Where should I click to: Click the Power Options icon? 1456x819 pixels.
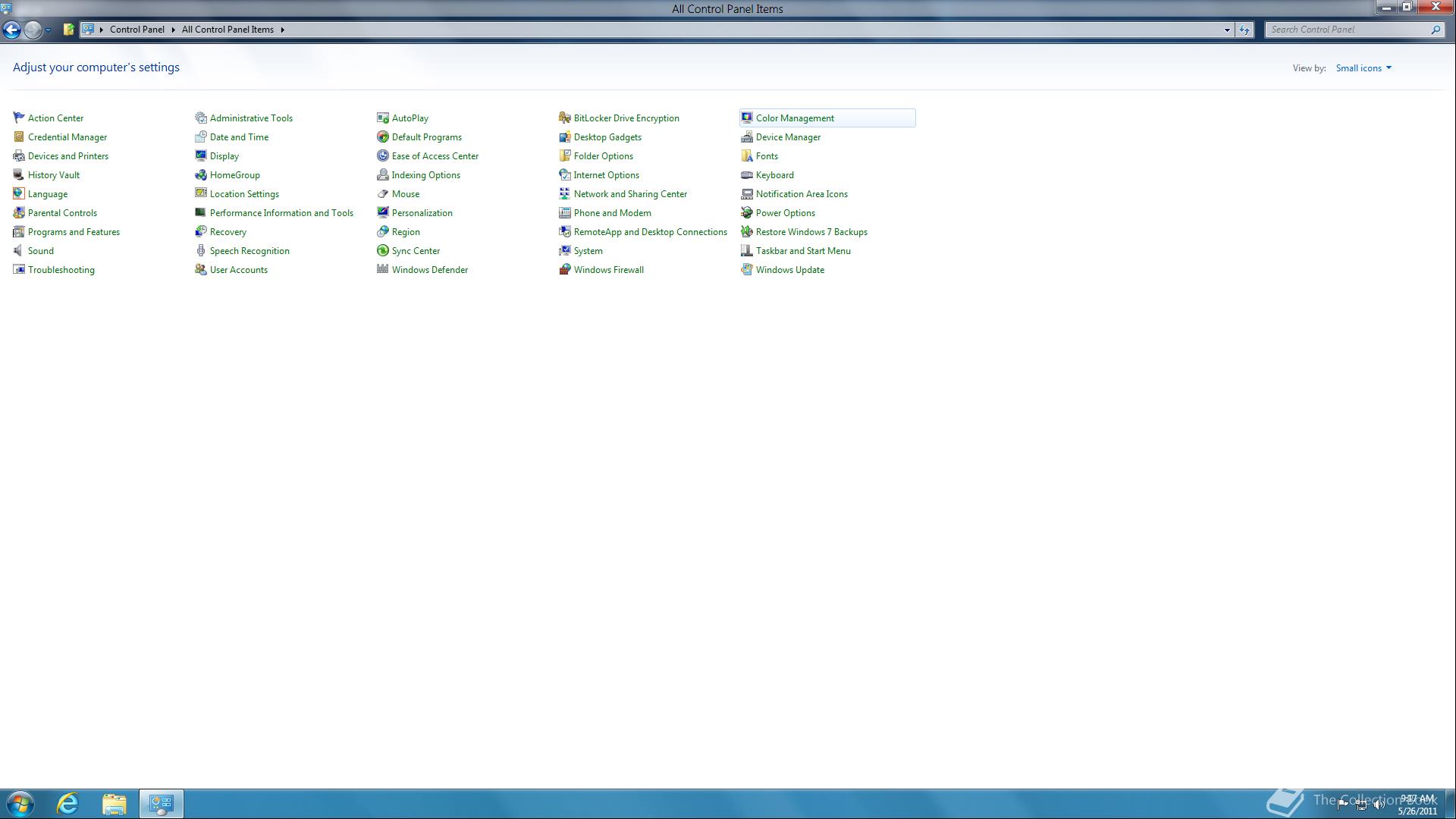coord(747,212)
